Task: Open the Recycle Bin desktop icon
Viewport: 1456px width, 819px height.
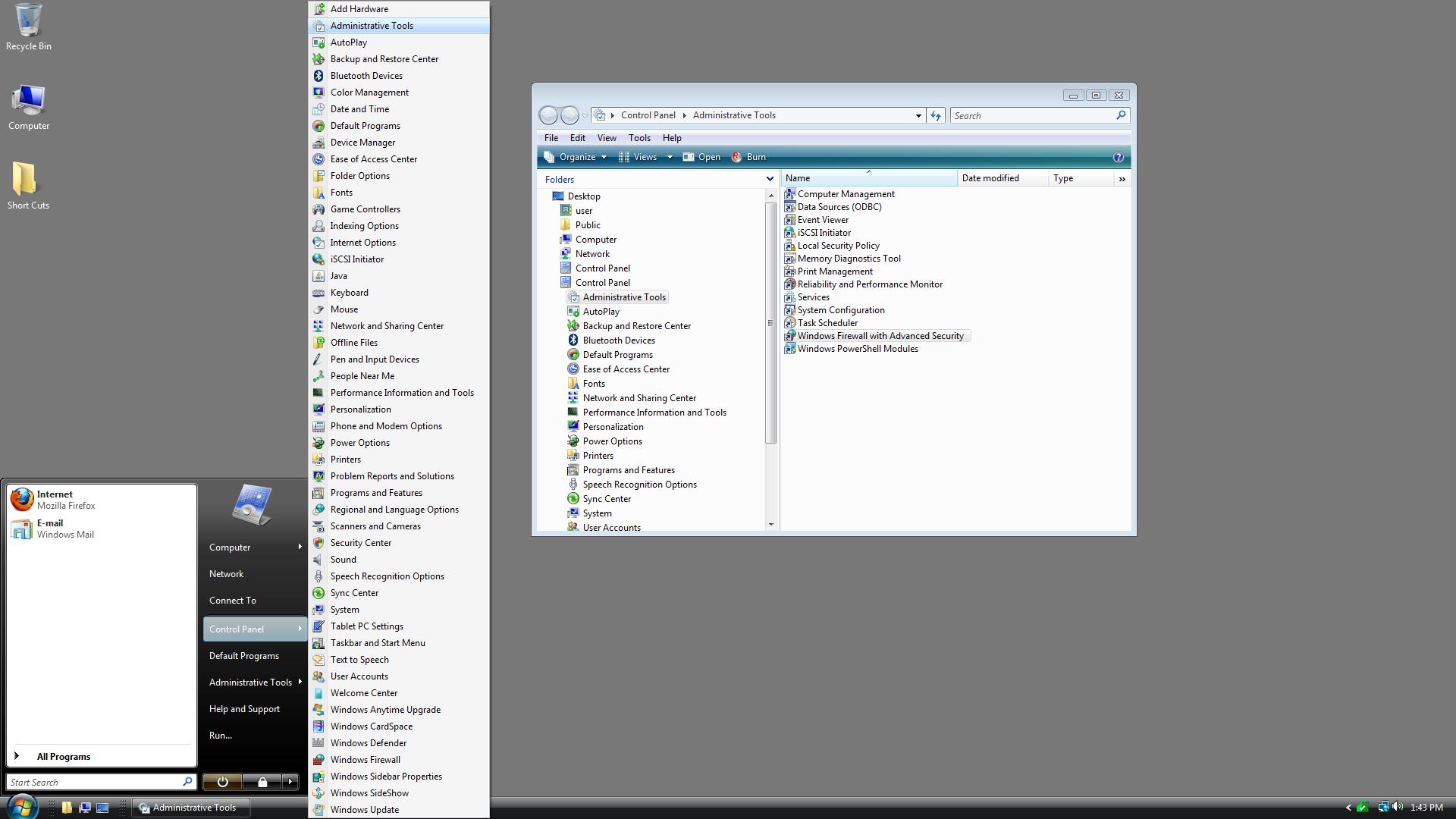Action: pos(29,27)
